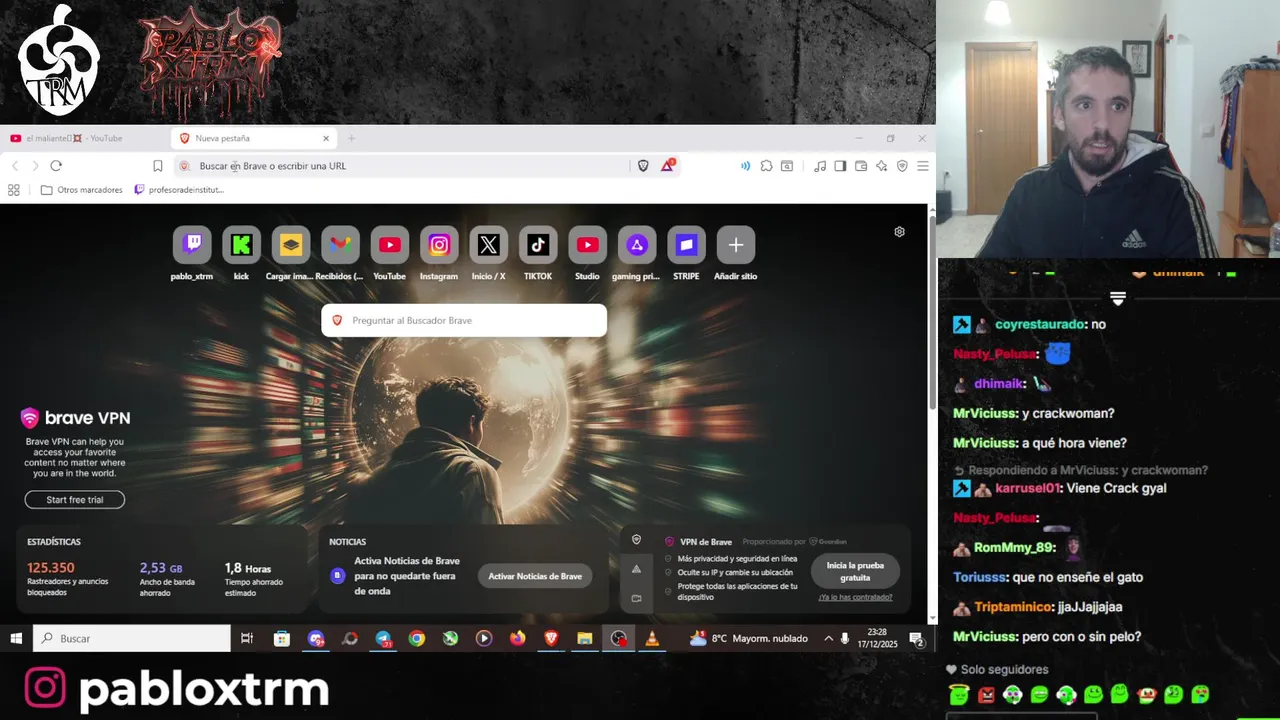The width and height of the screenshot is (1280, 720).
Task: Select the bottom card widget icon
Action: pos(636,598)
